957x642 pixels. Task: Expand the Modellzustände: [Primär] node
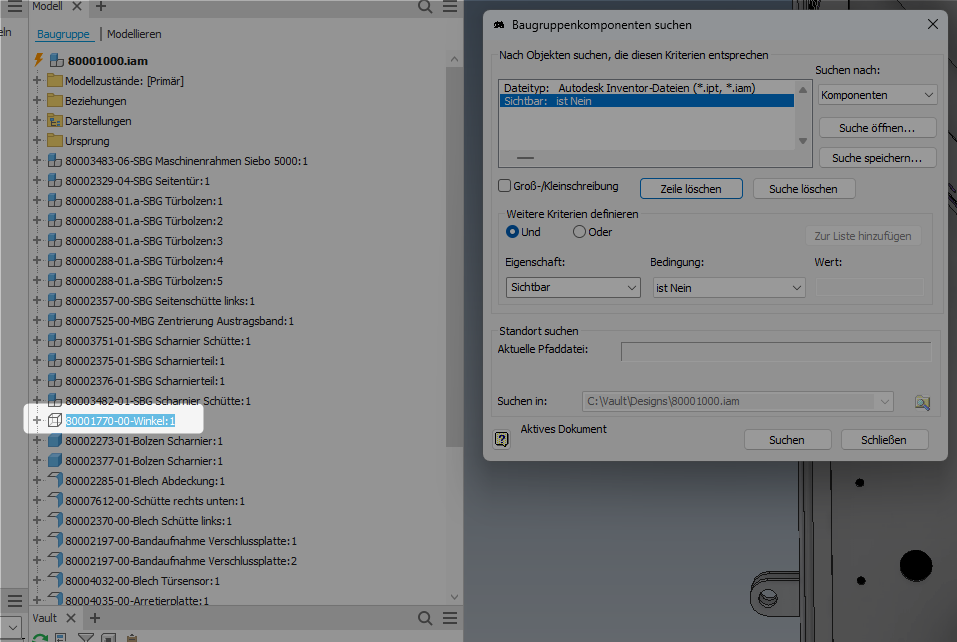[x=37, y=80]
